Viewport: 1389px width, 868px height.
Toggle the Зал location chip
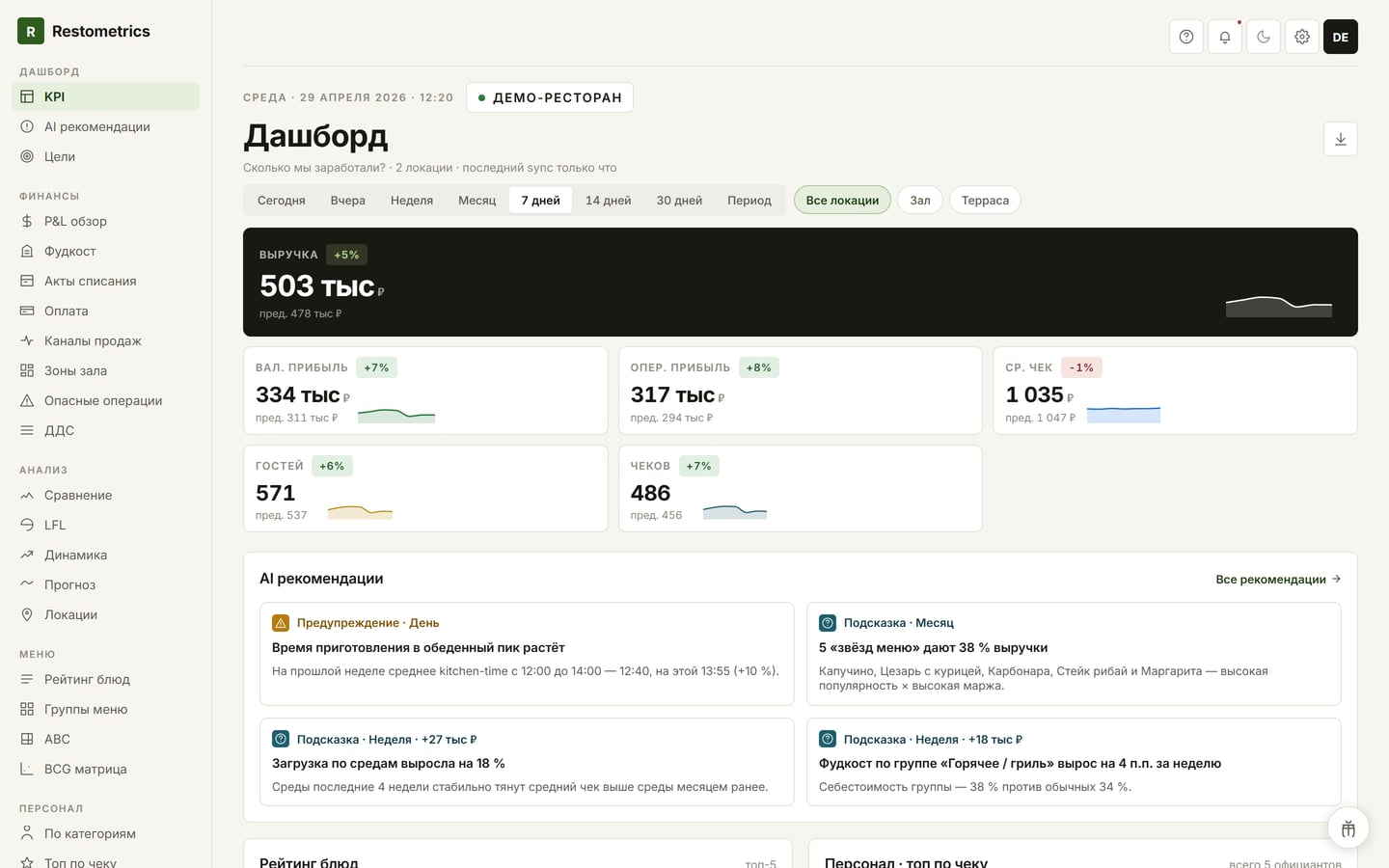coord(920,201)
